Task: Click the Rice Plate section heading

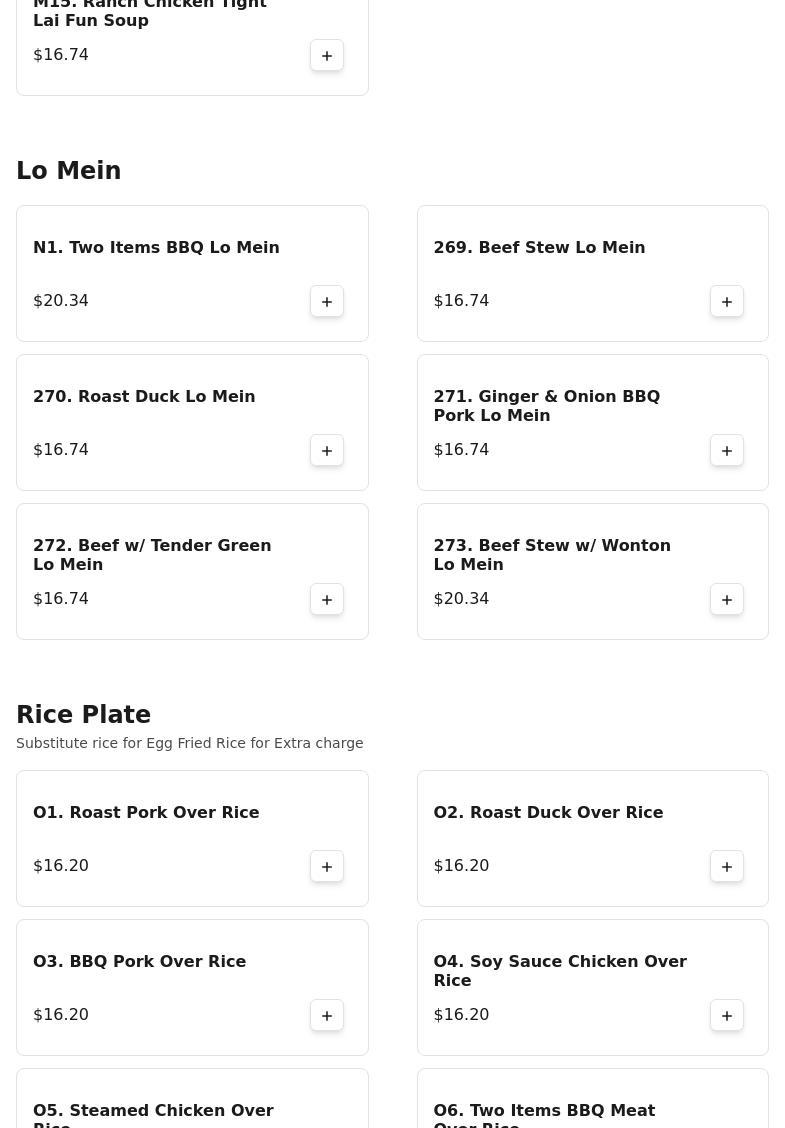Action: pos(84,715)
